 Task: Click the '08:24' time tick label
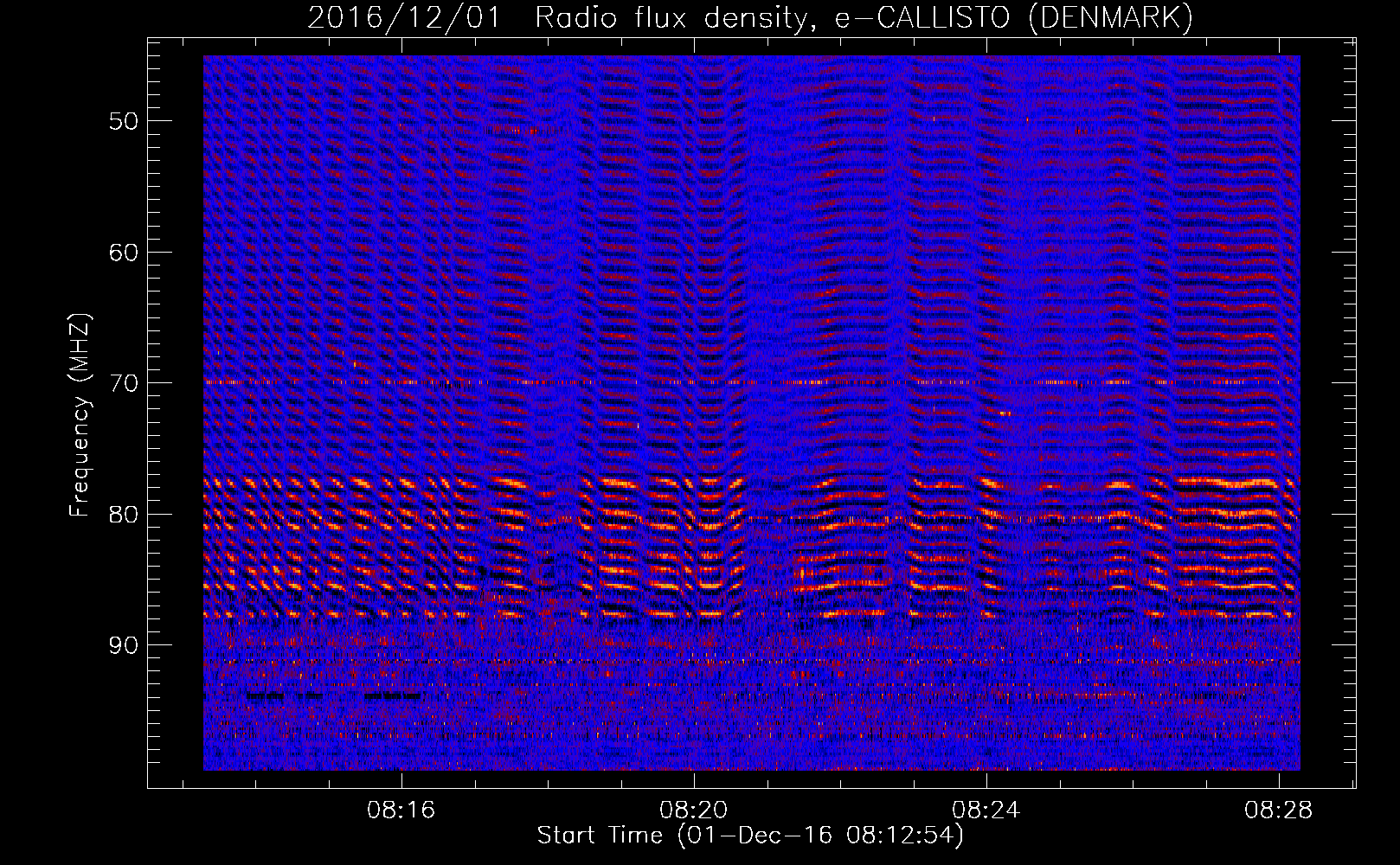click(x=986, y=811)
